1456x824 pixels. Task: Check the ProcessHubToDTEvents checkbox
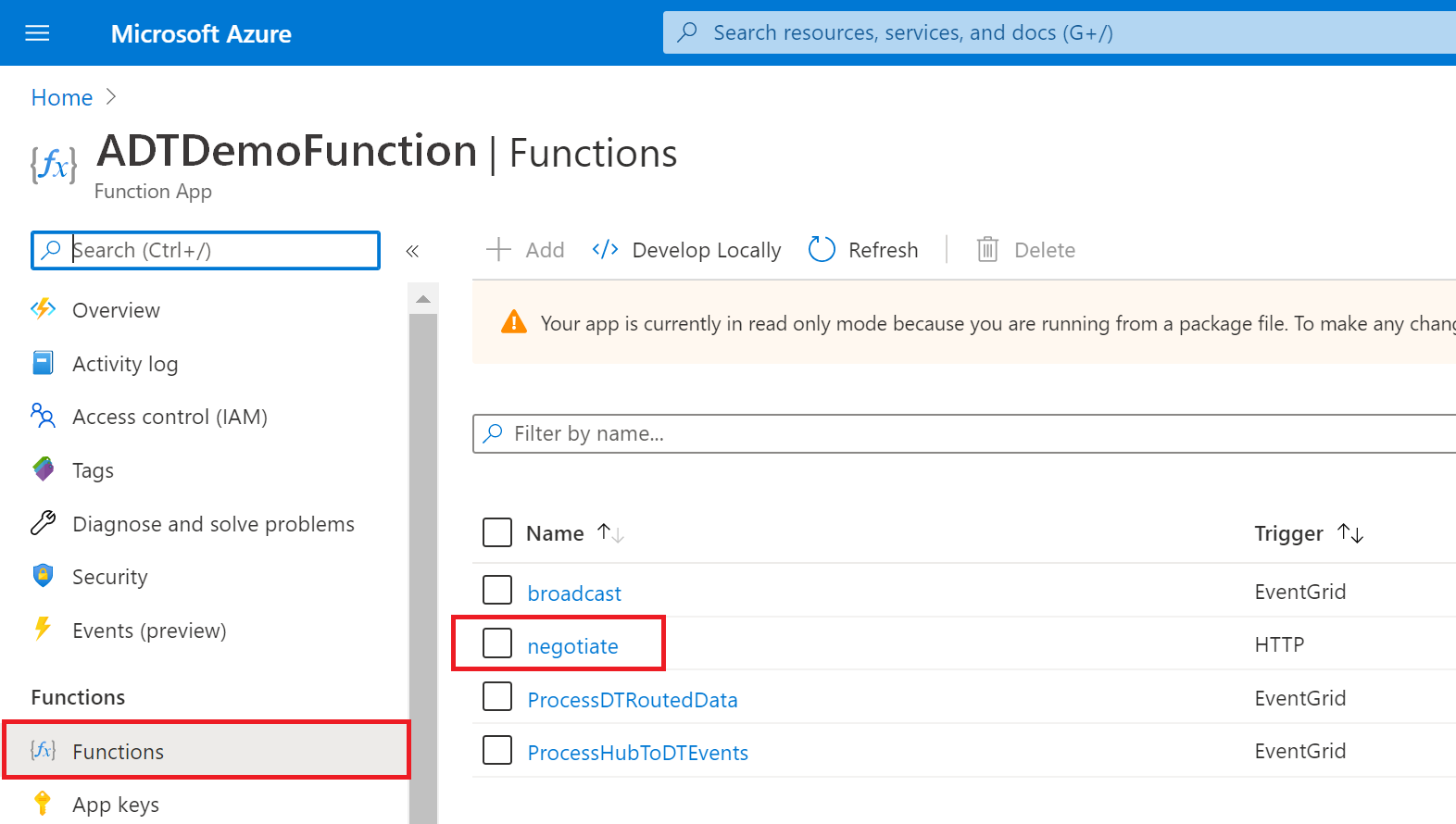497,750
